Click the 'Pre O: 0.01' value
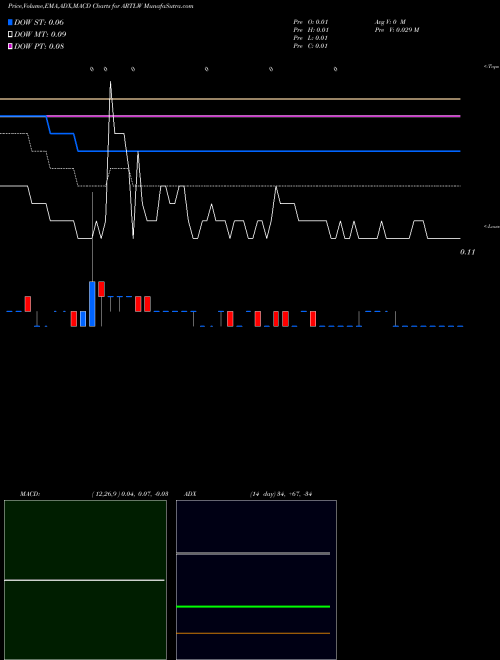This screenshot has height=660, width=500. click(x=311, y=22)
